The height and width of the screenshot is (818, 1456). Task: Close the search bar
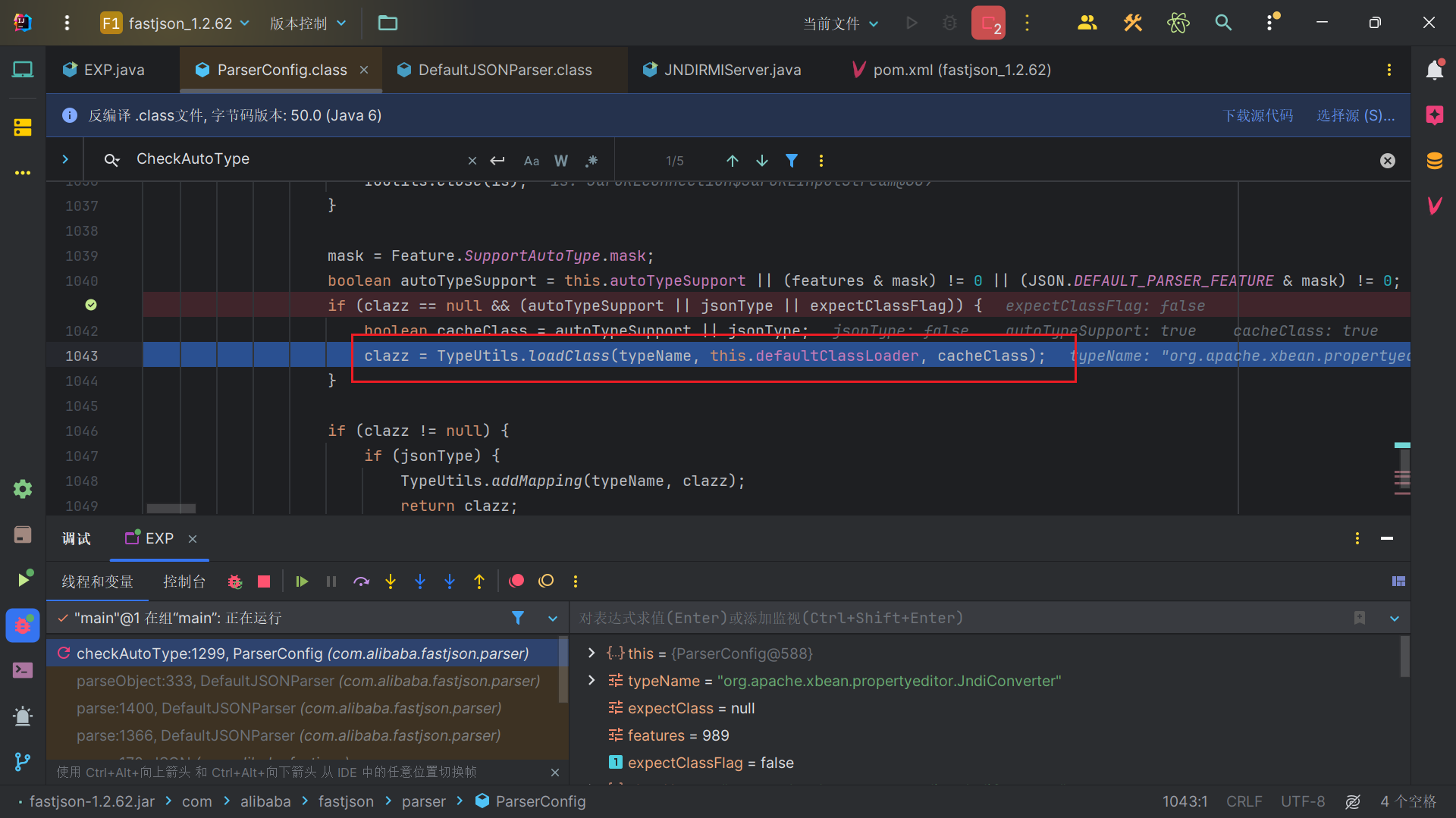pos(1388,161)
